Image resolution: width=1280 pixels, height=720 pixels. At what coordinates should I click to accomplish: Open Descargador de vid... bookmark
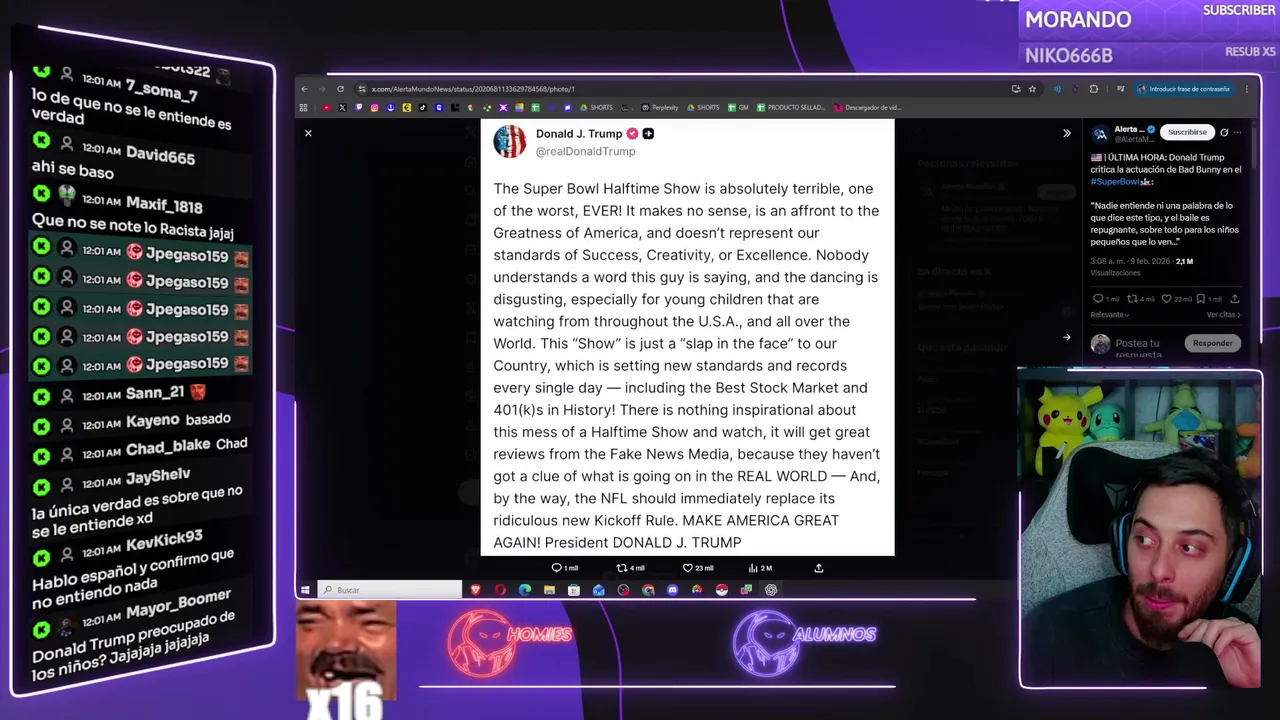click(868, 107)
